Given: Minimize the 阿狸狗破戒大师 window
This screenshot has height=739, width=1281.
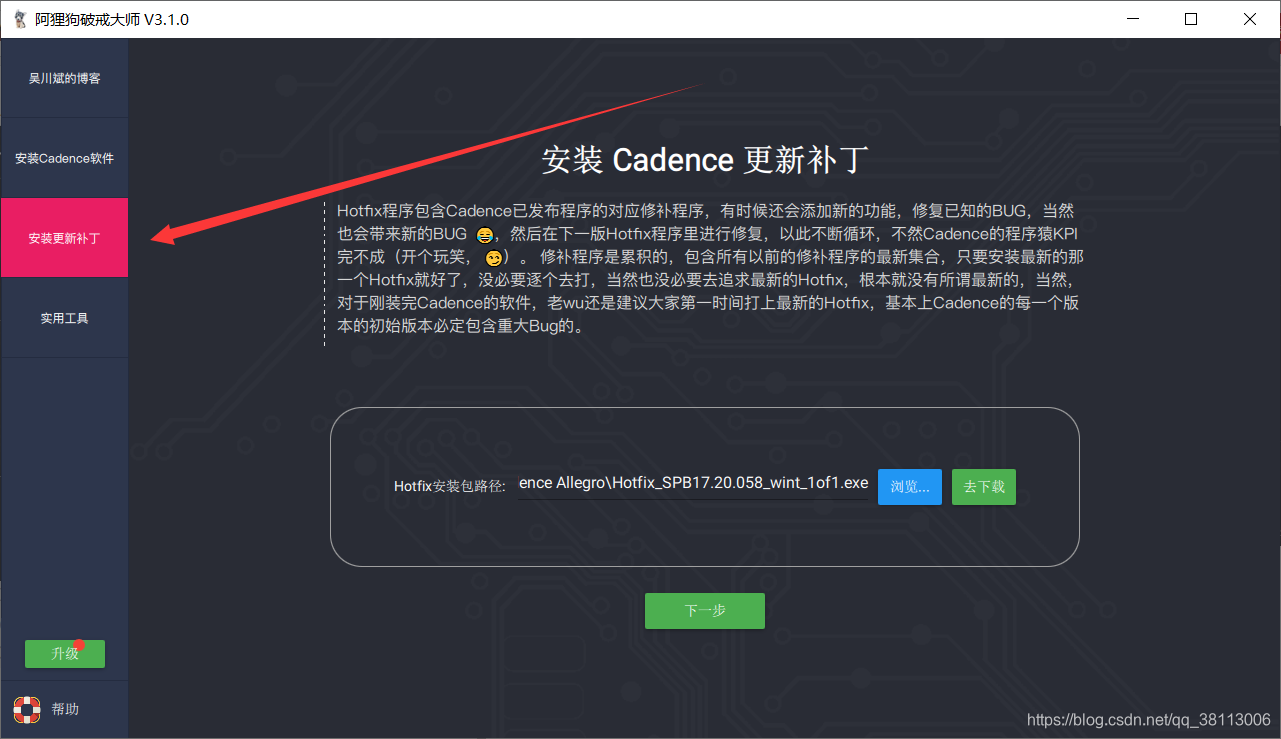Looking at the screenshot, I should (x=1133, y=19).
